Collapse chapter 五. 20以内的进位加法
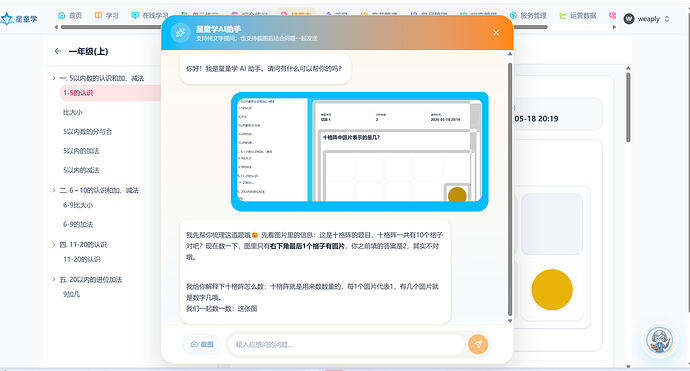This screenshot has width=690, height=371. tap(54, 279)
